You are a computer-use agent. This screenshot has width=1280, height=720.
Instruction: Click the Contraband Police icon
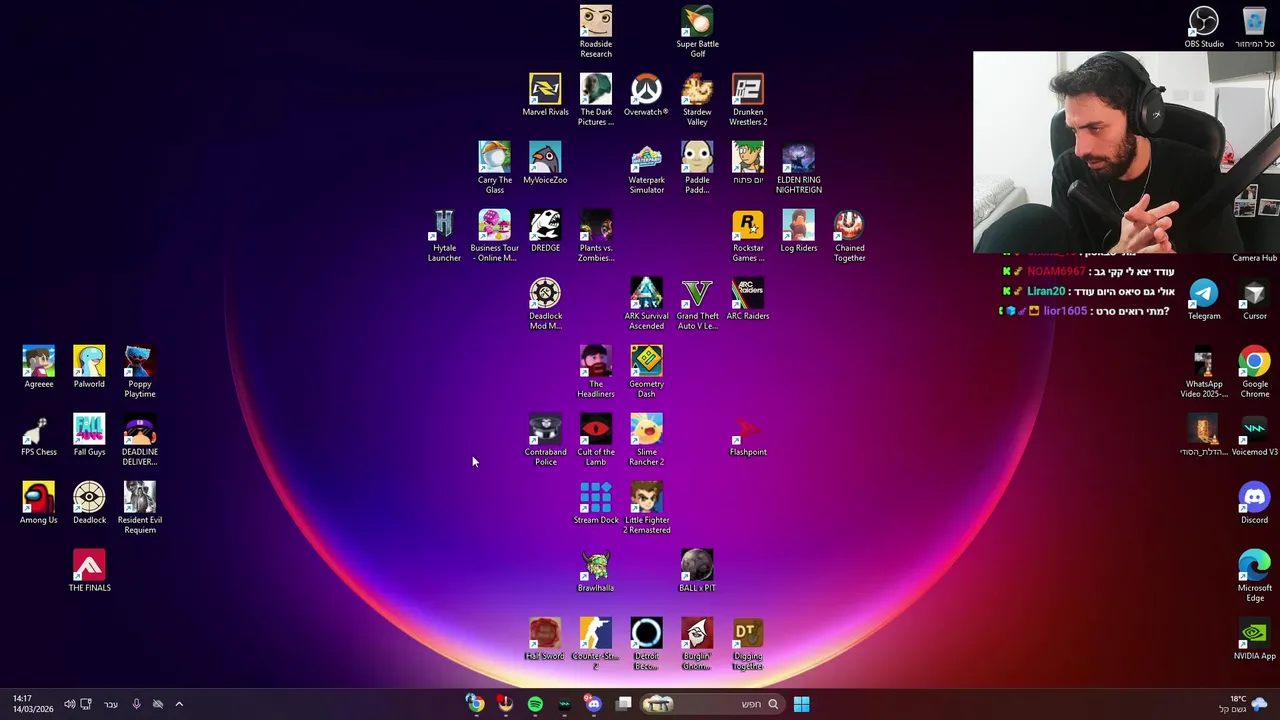pyautogui.click(x=545, y=439)
